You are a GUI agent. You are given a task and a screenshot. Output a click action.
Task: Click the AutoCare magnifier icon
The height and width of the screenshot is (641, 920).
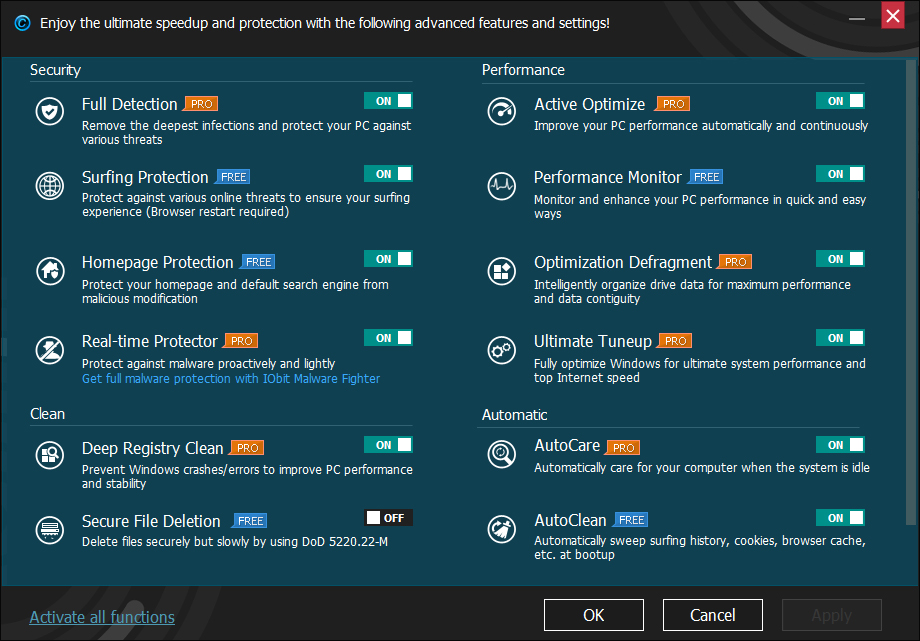(502, 453)
